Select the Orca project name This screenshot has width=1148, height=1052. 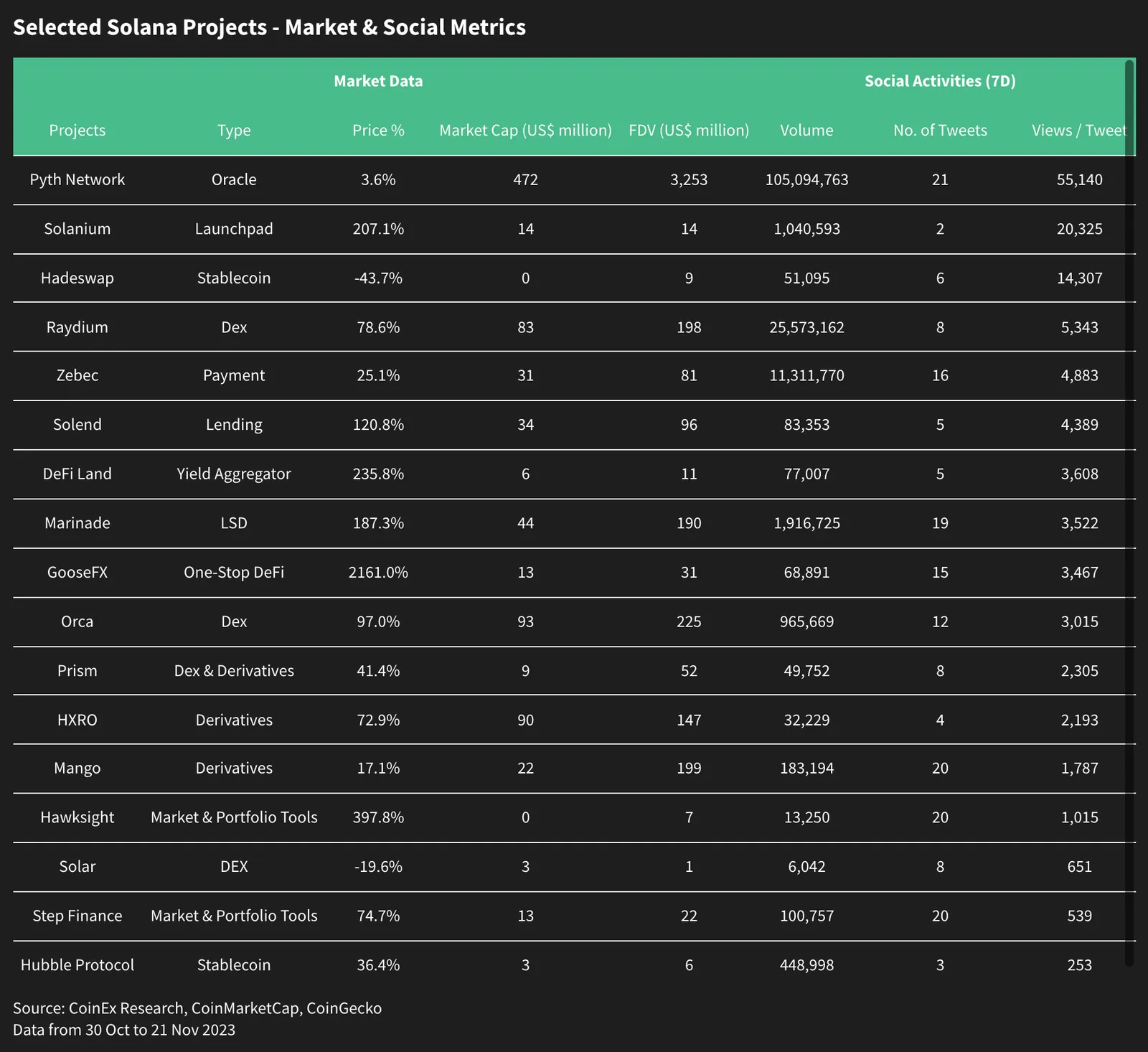click(x=77, y=621)
